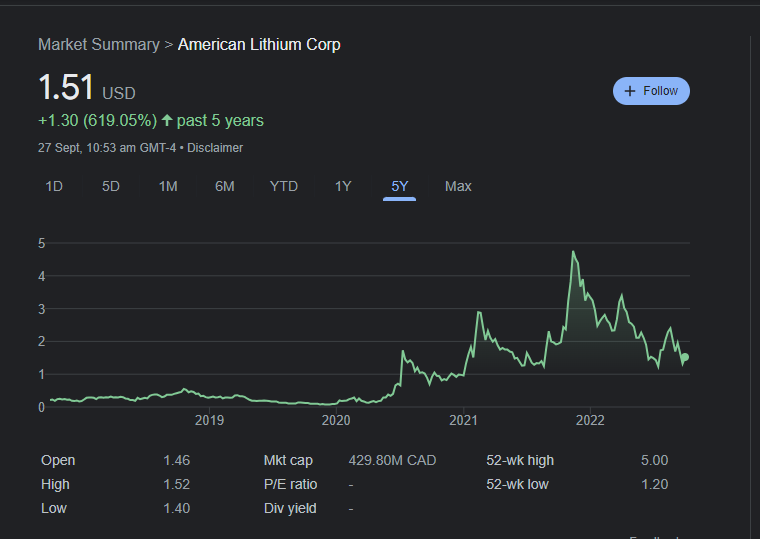
Task: Select the 1Y time range tab
Action: click(343, 187)
